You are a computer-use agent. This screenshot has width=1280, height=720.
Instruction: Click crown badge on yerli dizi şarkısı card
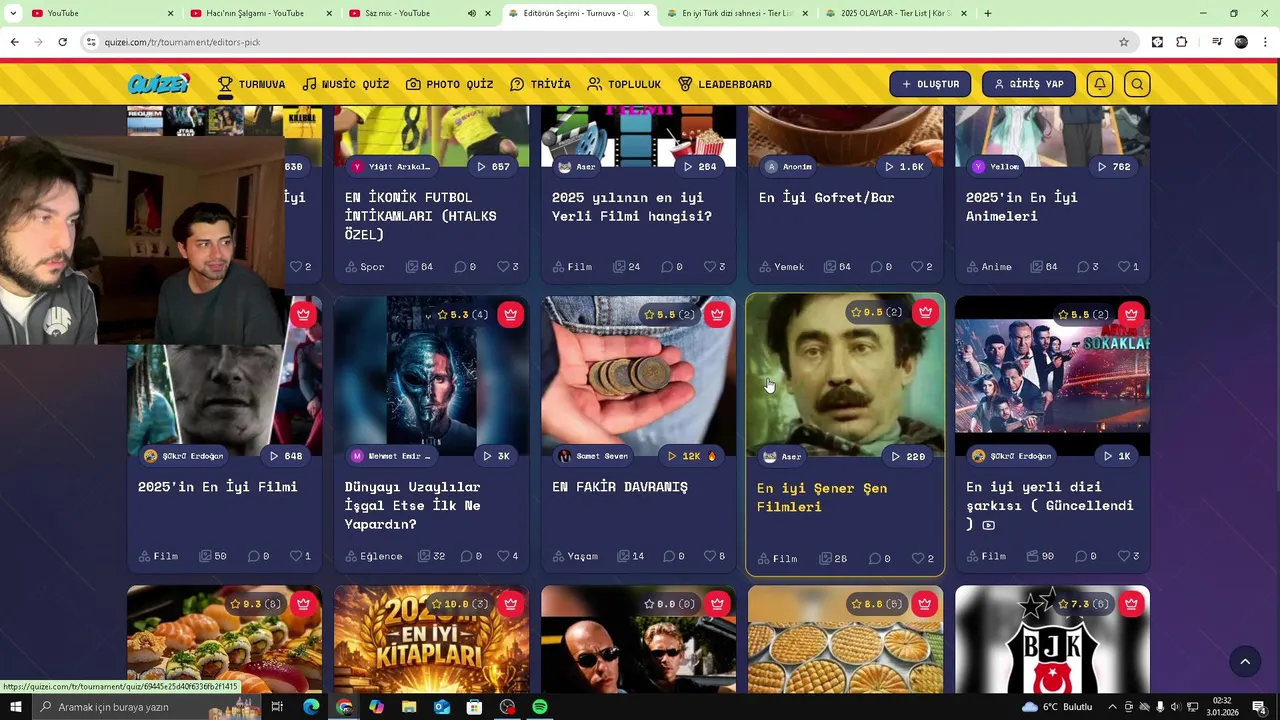[1131, 314]
